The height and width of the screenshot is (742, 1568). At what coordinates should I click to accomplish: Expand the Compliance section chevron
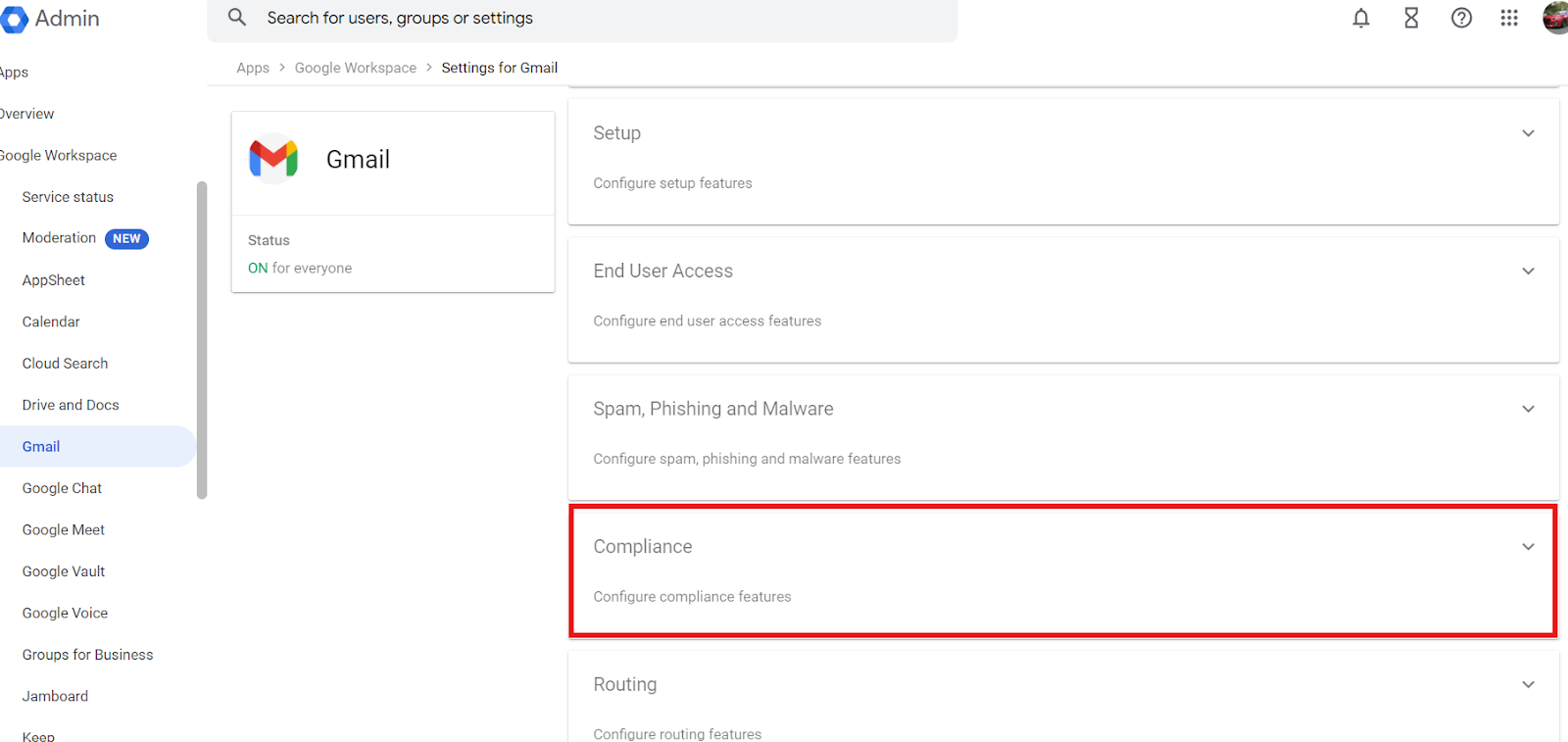1528,547
